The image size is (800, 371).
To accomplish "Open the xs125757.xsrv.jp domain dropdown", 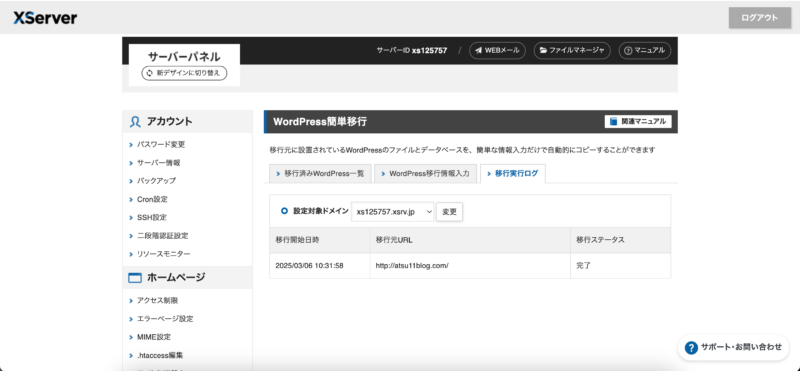I will [x=392, y=212].
